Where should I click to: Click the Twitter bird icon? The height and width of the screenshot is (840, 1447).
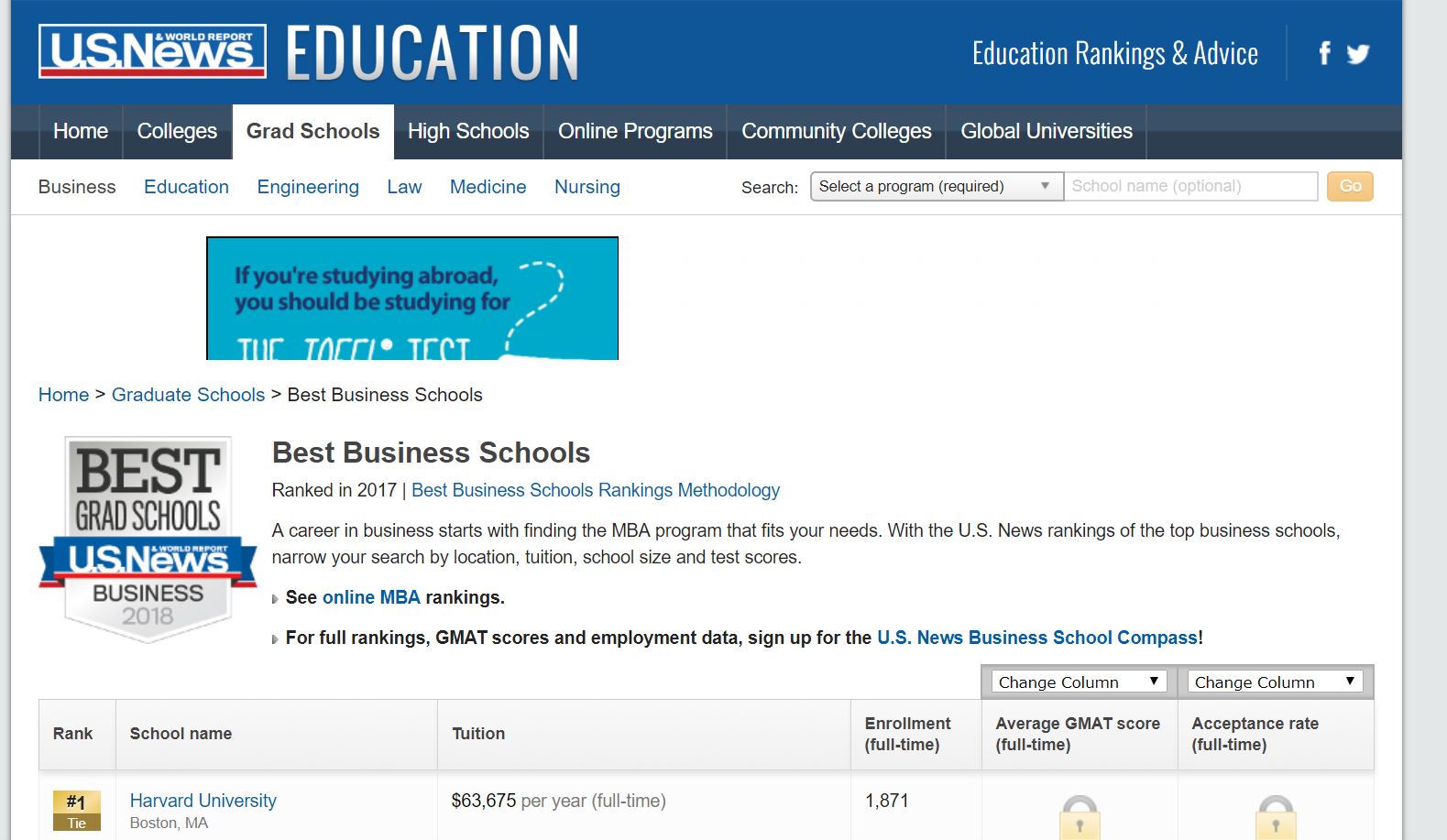click(x=1358, y=54)
